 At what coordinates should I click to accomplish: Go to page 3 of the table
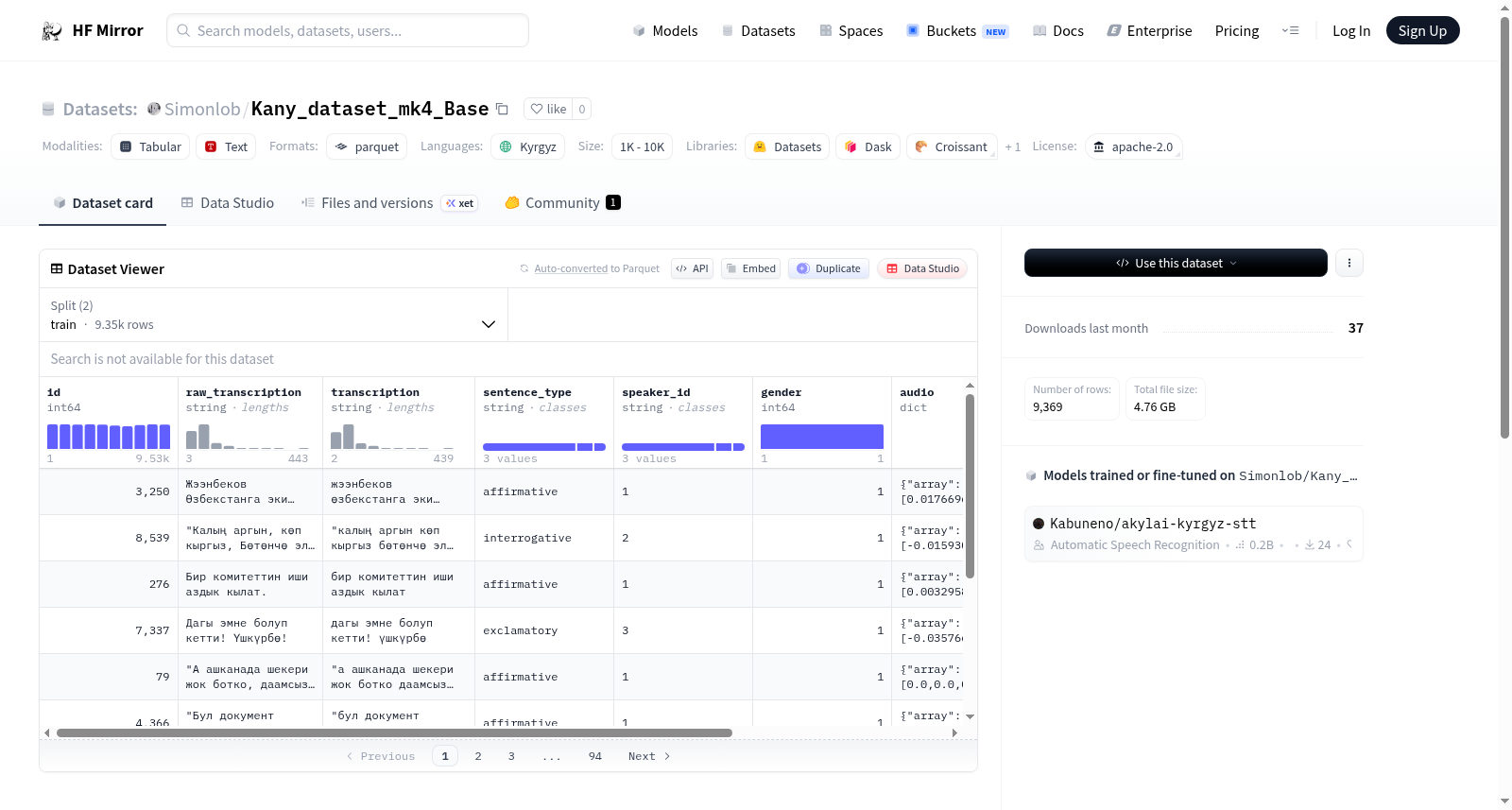click(511, 756)
